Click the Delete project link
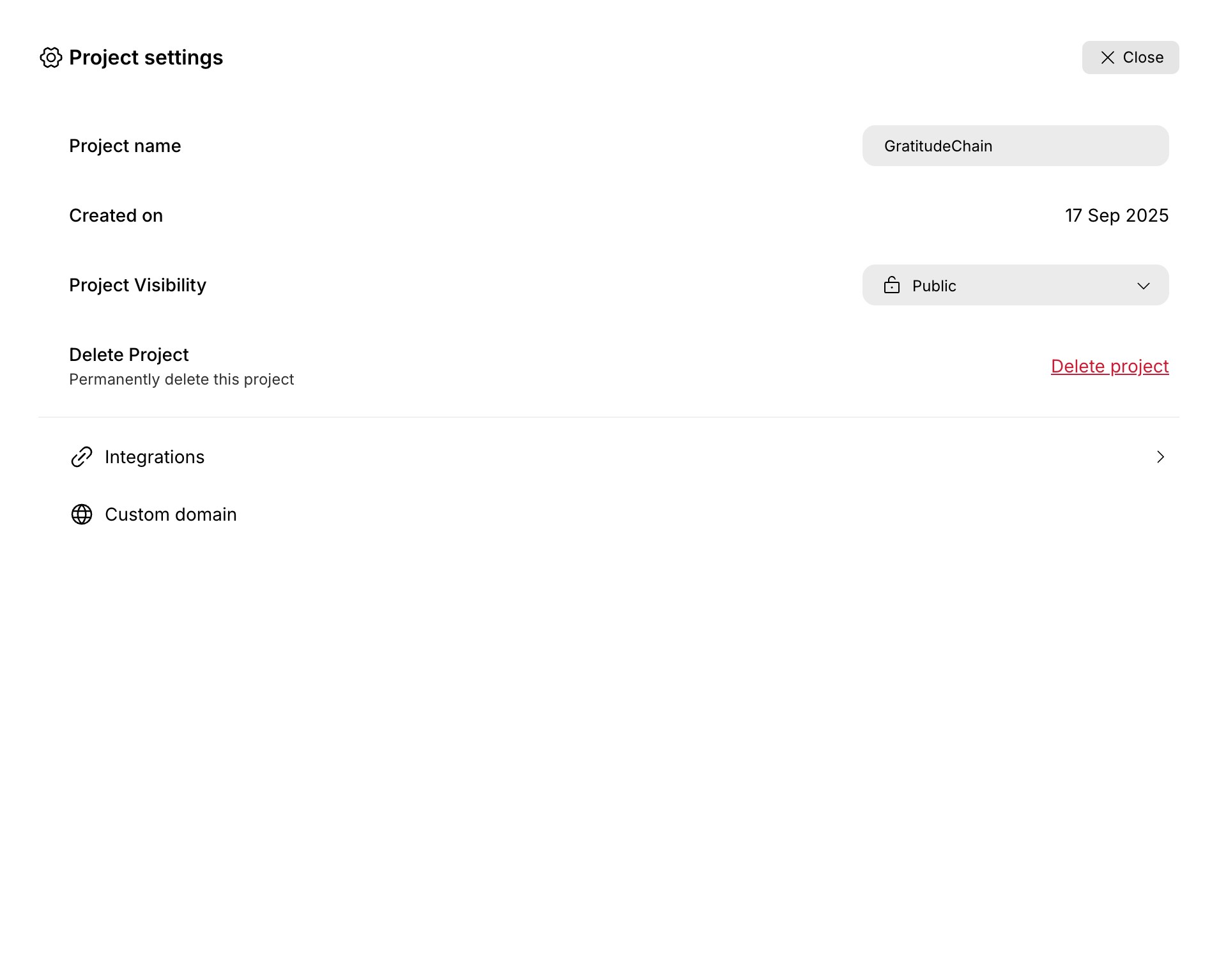This screenshot has height=980, width=1219. pos(1110,366)
